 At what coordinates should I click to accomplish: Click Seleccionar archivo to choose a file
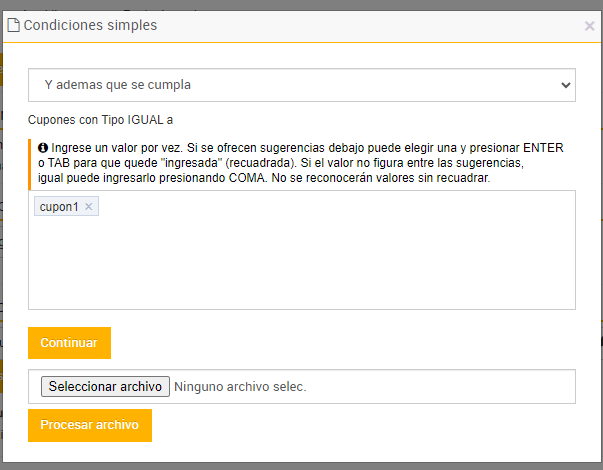coord(105,386)
